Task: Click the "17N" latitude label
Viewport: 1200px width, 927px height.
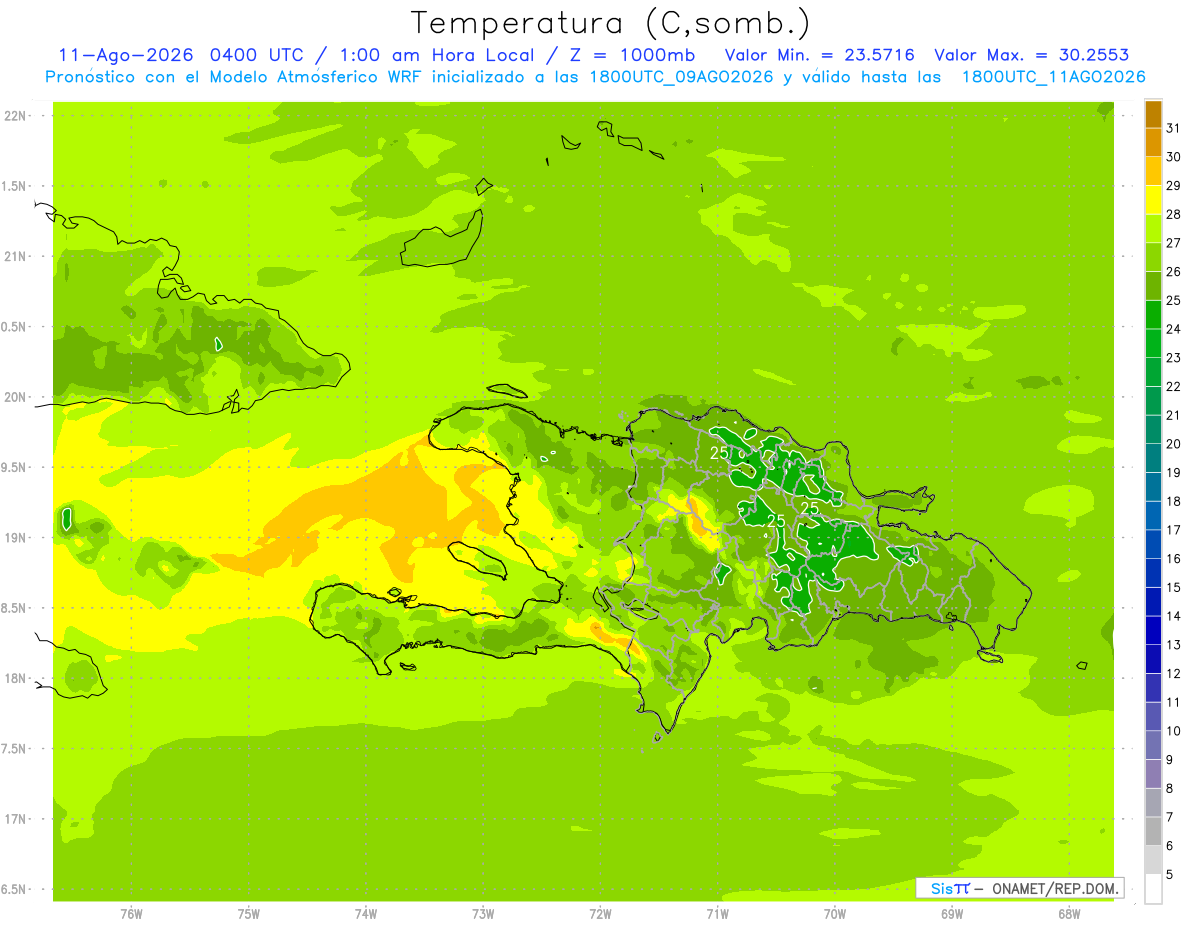Action: click(17, 819)
